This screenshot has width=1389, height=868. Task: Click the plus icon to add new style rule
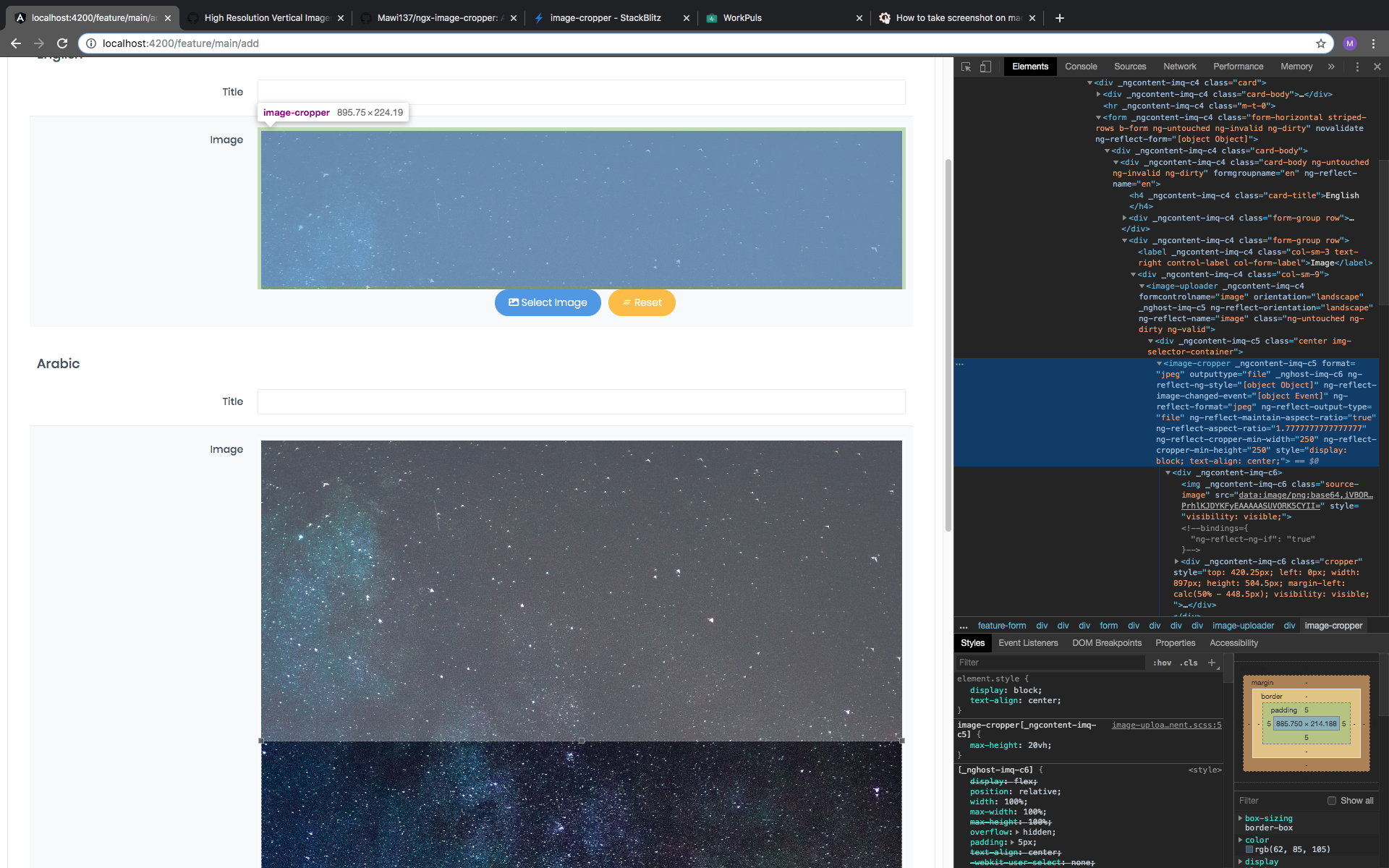(1212, 663)
